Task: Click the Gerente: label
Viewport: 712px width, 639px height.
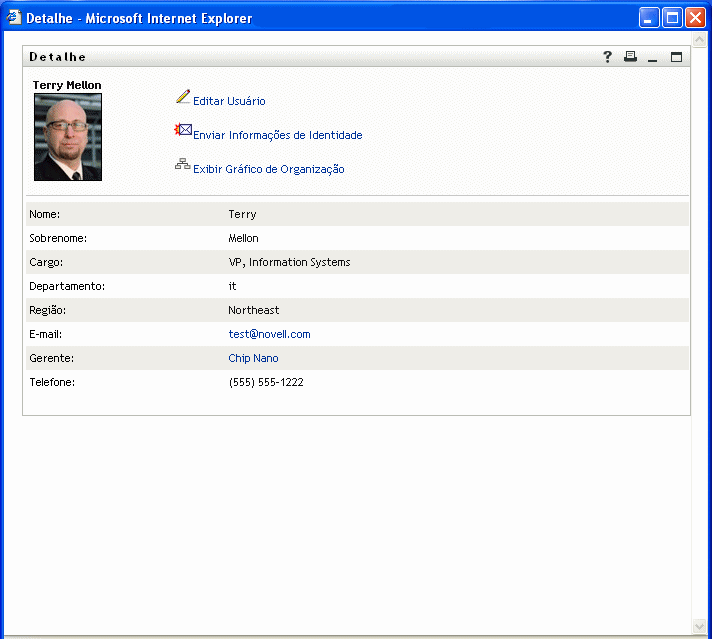Action: [x=51, y=358]
